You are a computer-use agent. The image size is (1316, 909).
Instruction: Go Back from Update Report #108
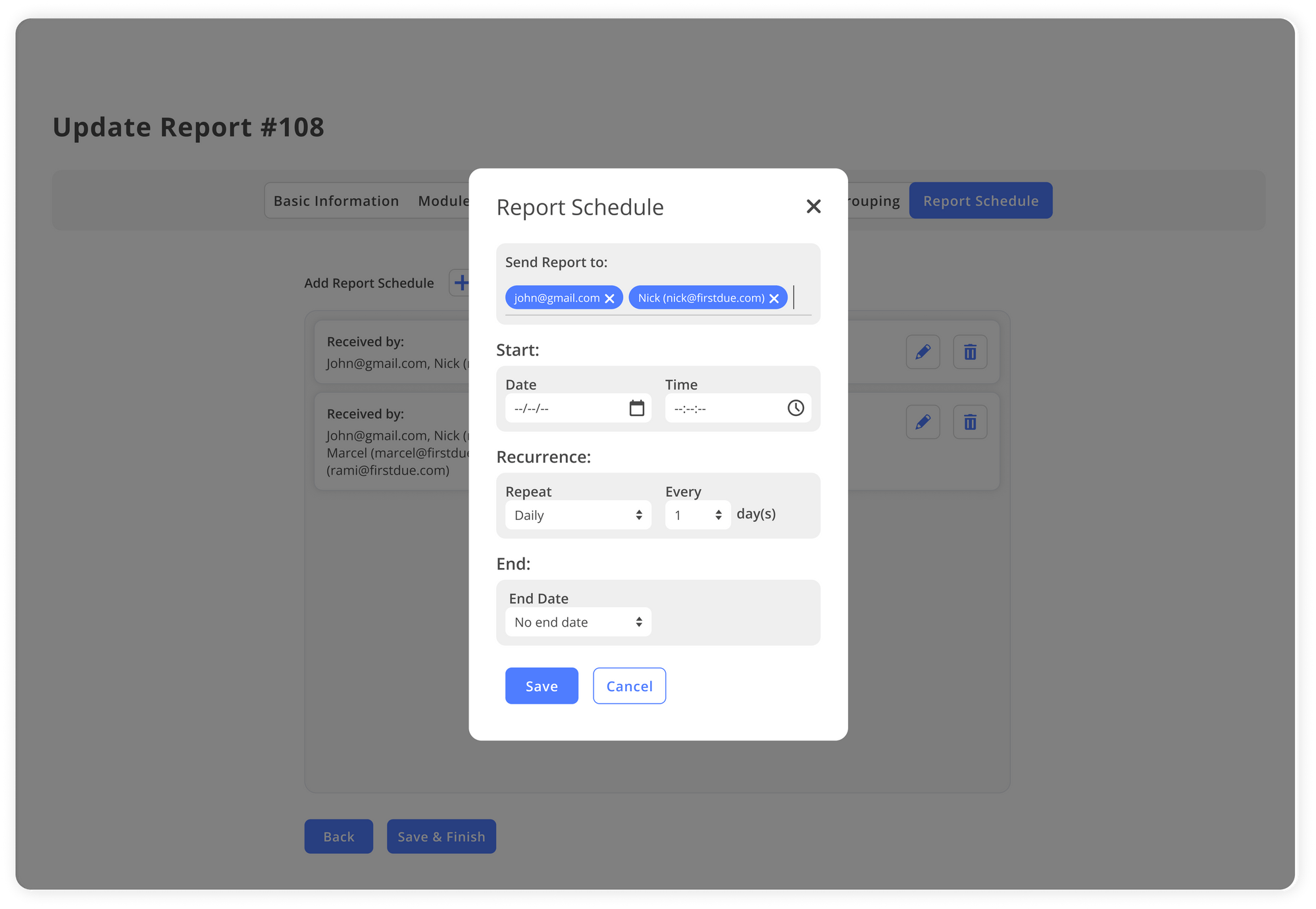[x=338, y=836]
